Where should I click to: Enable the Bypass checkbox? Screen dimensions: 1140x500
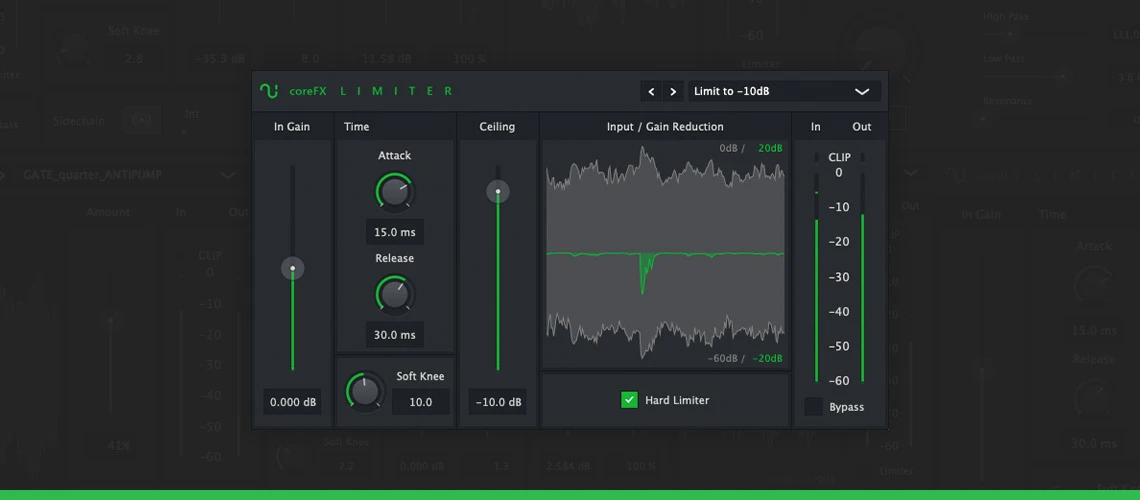click(x=814, y=407)
